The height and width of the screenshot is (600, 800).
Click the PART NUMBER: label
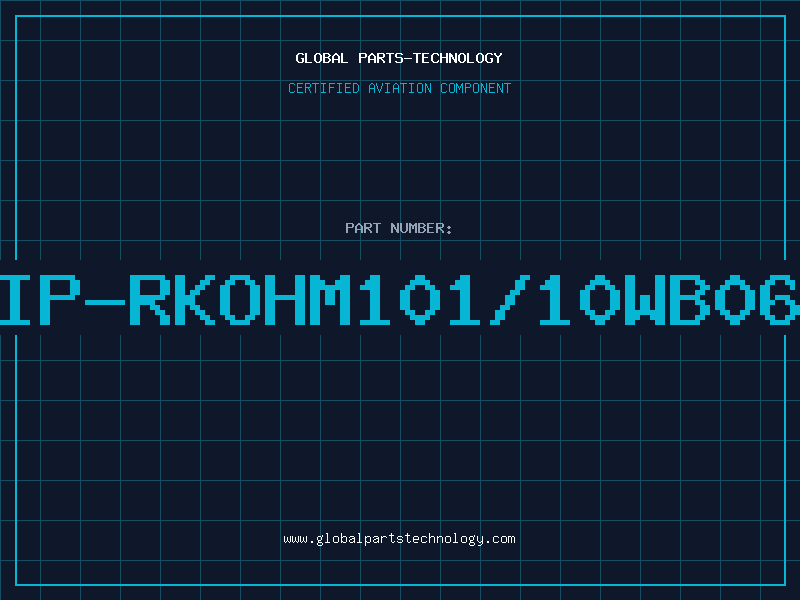pos(399,228)
